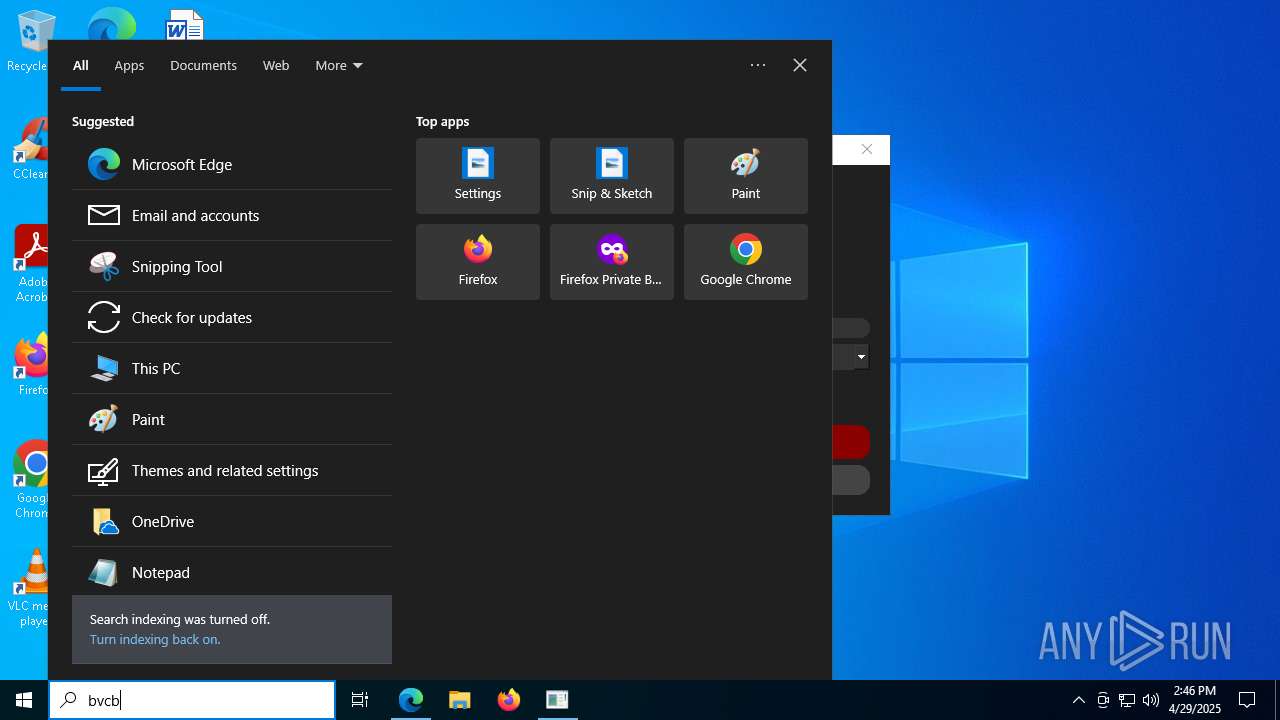
Task: Switch to the All search tab
Action: tap(81, 65)
